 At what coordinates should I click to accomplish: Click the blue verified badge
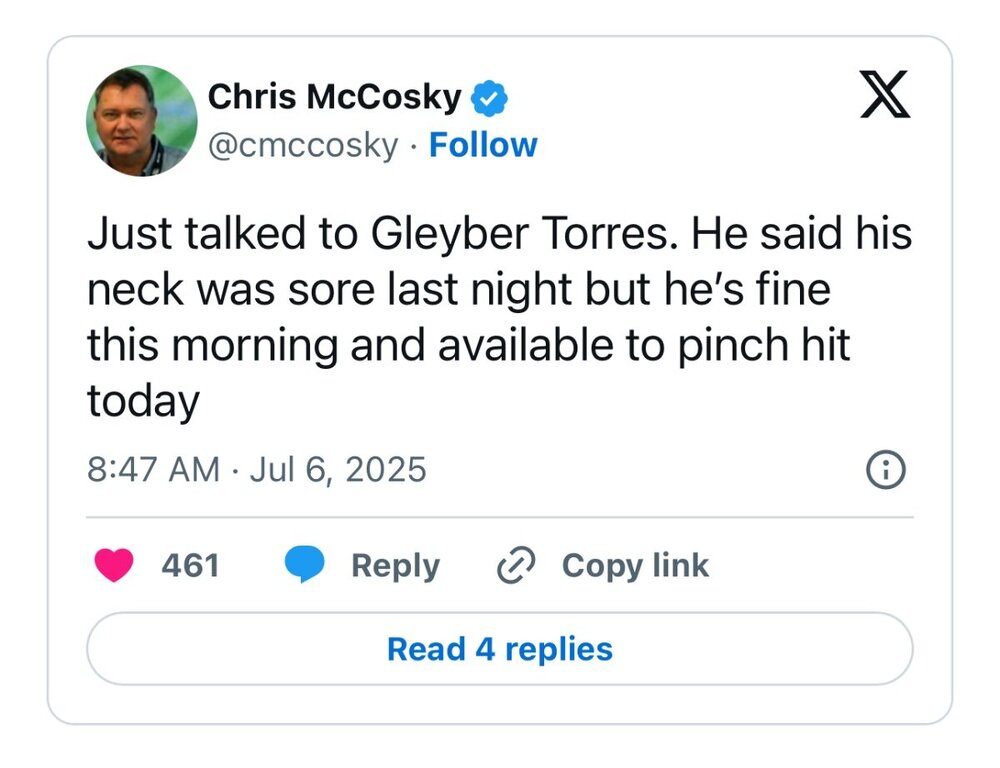pos(490,98)
